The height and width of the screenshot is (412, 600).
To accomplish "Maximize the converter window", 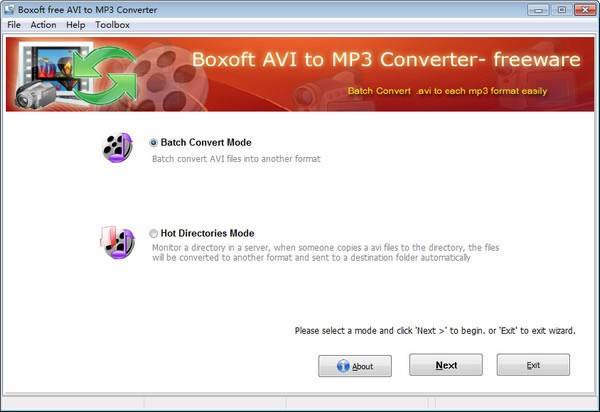I will pos(561,10).
